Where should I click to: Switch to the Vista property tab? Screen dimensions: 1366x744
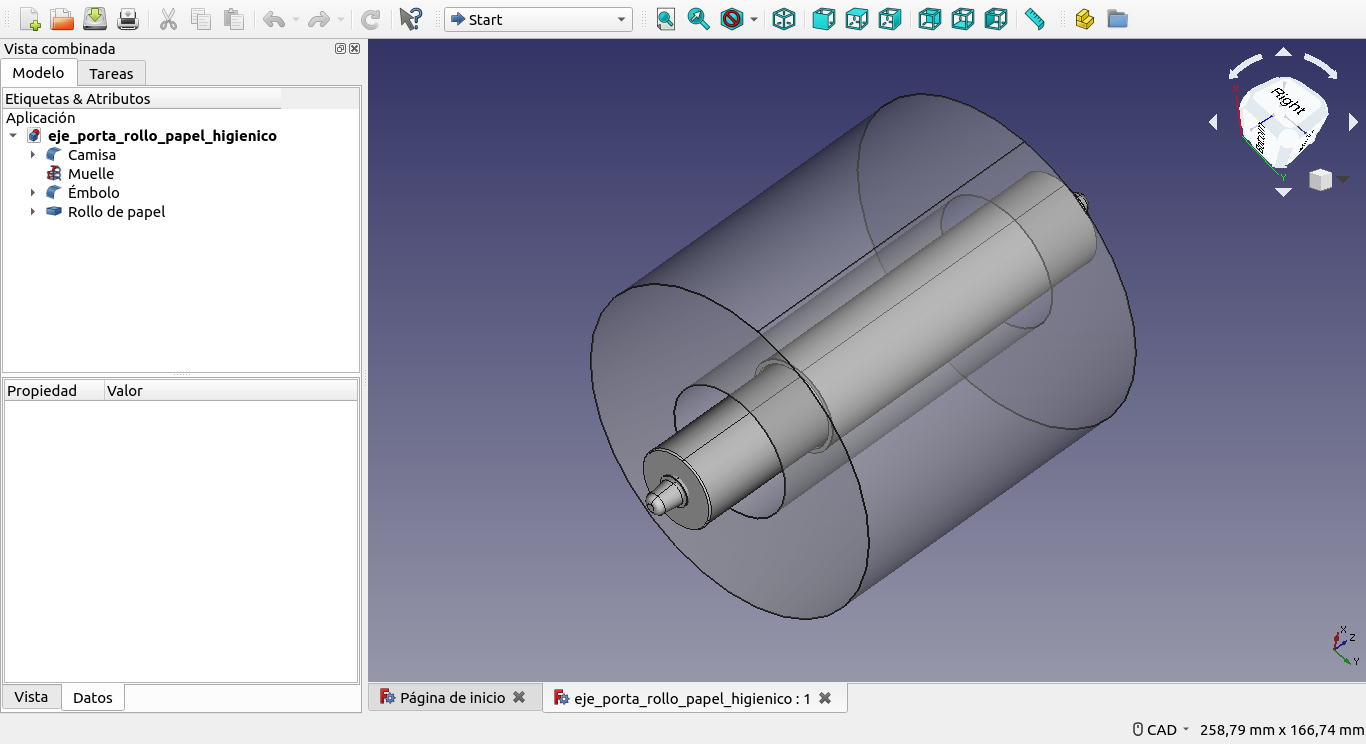coord(31,697)
